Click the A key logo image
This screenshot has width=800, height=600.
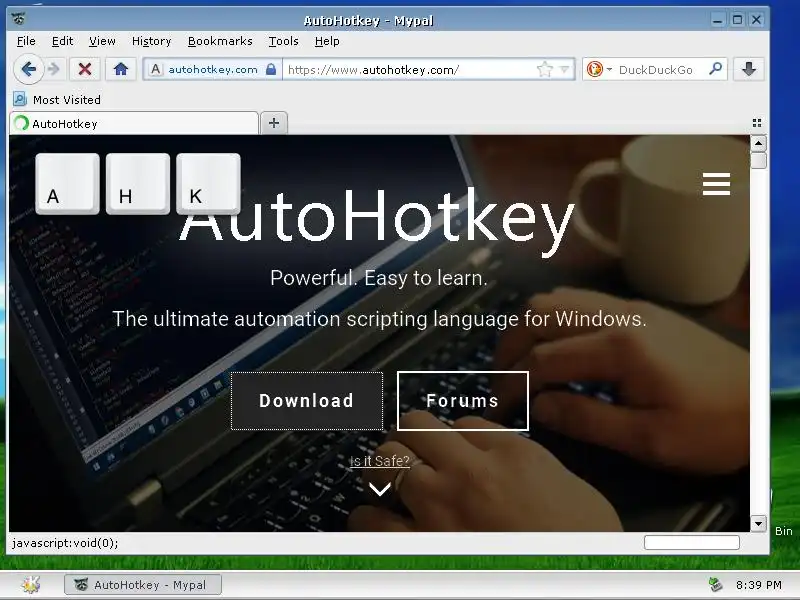[67, 184]
